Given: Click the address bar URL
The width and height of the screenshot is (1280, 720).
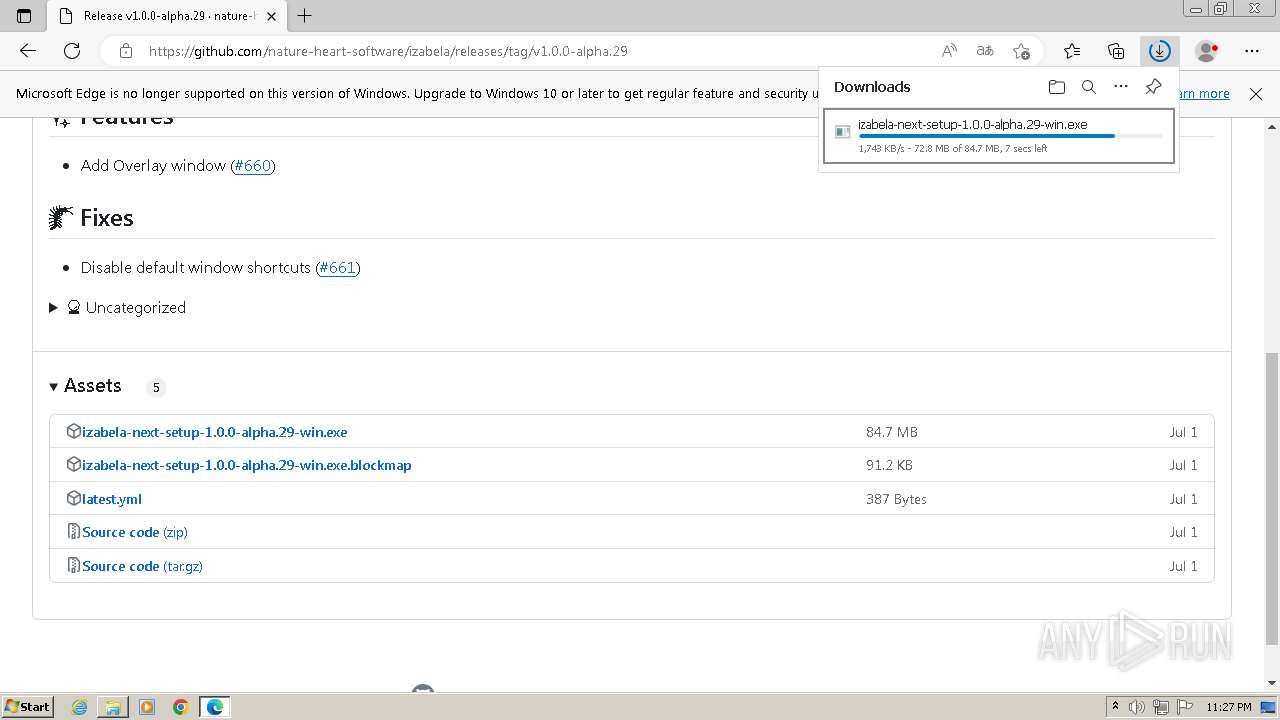Looking at the screenshot, I should [x=388, y=51].
